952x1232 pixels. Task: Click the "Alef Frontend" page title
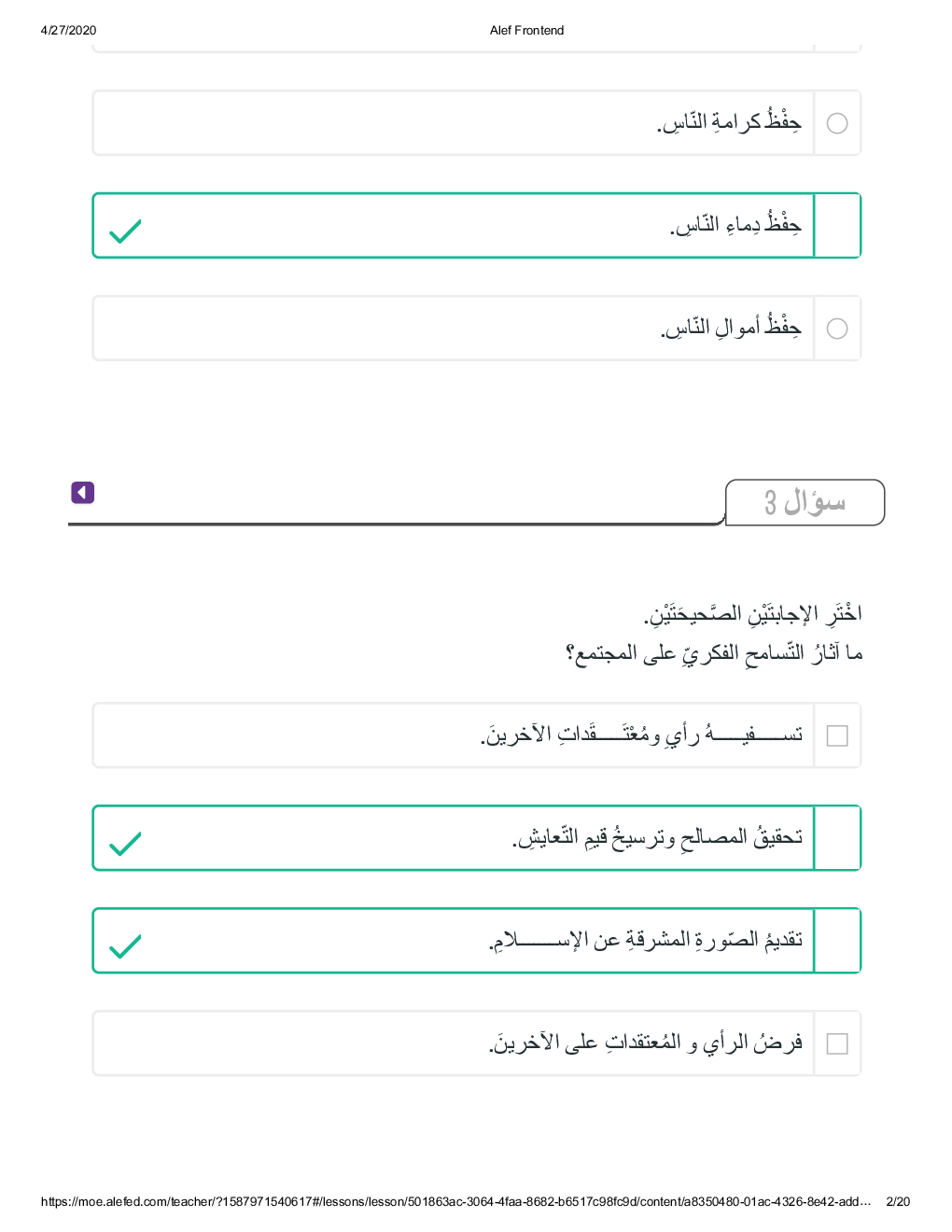pos(526,30)
